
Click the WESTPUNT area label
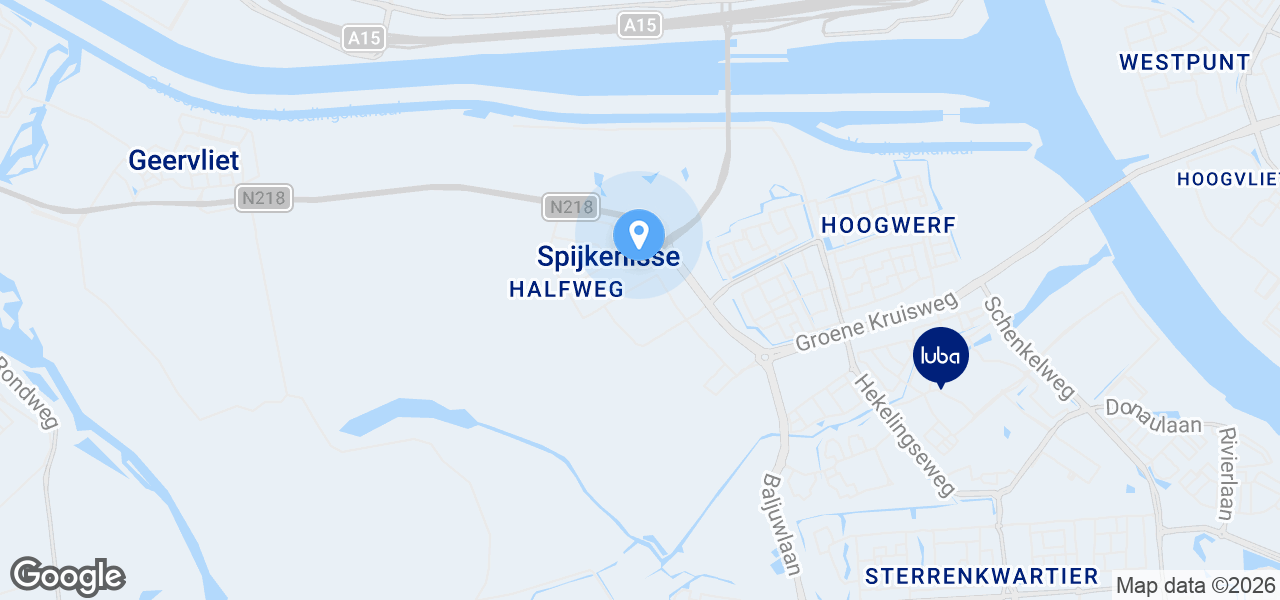[1185, 62]
